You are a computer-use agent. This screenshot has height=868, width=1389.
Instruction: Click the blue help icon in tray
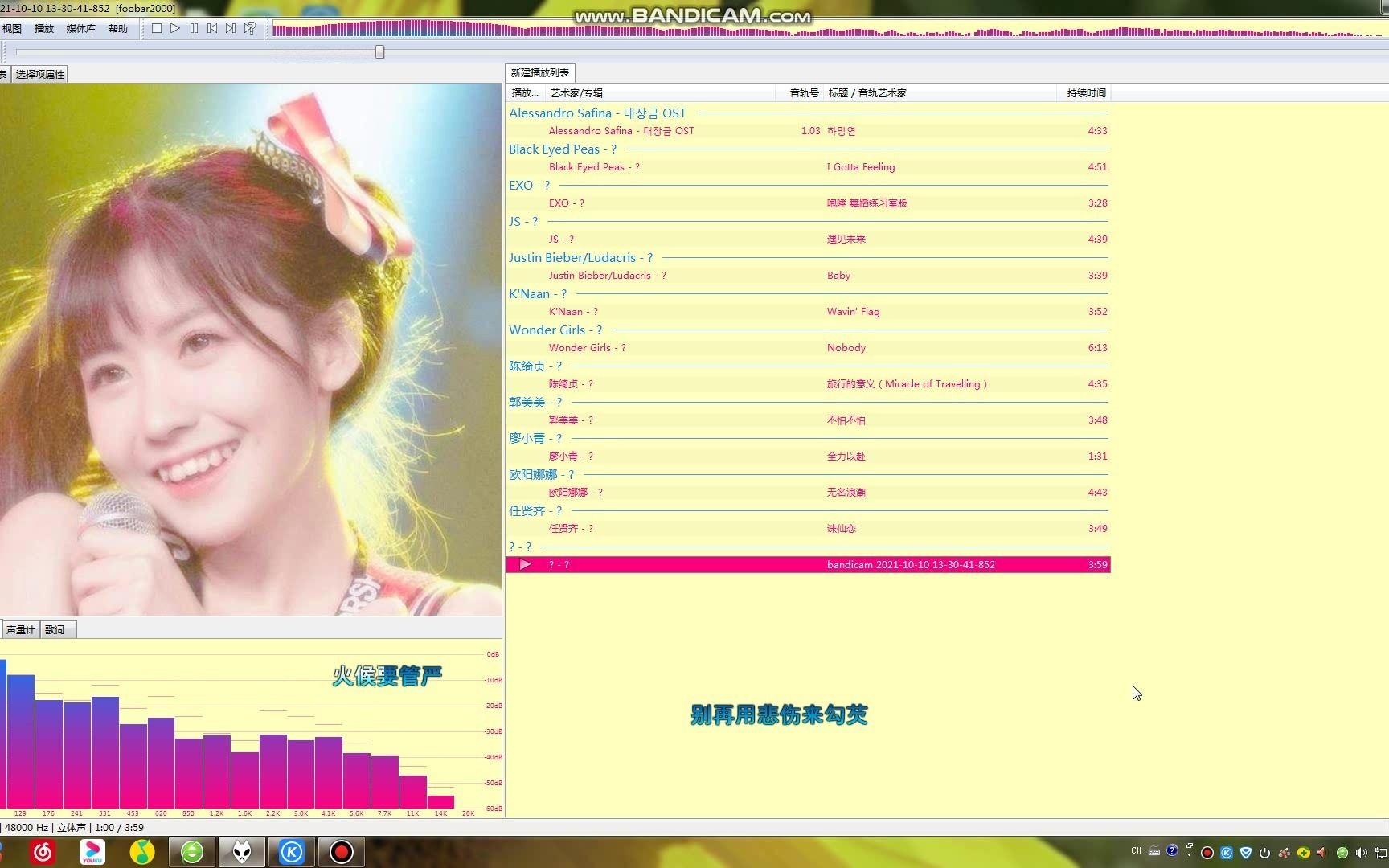(1172, 850)
